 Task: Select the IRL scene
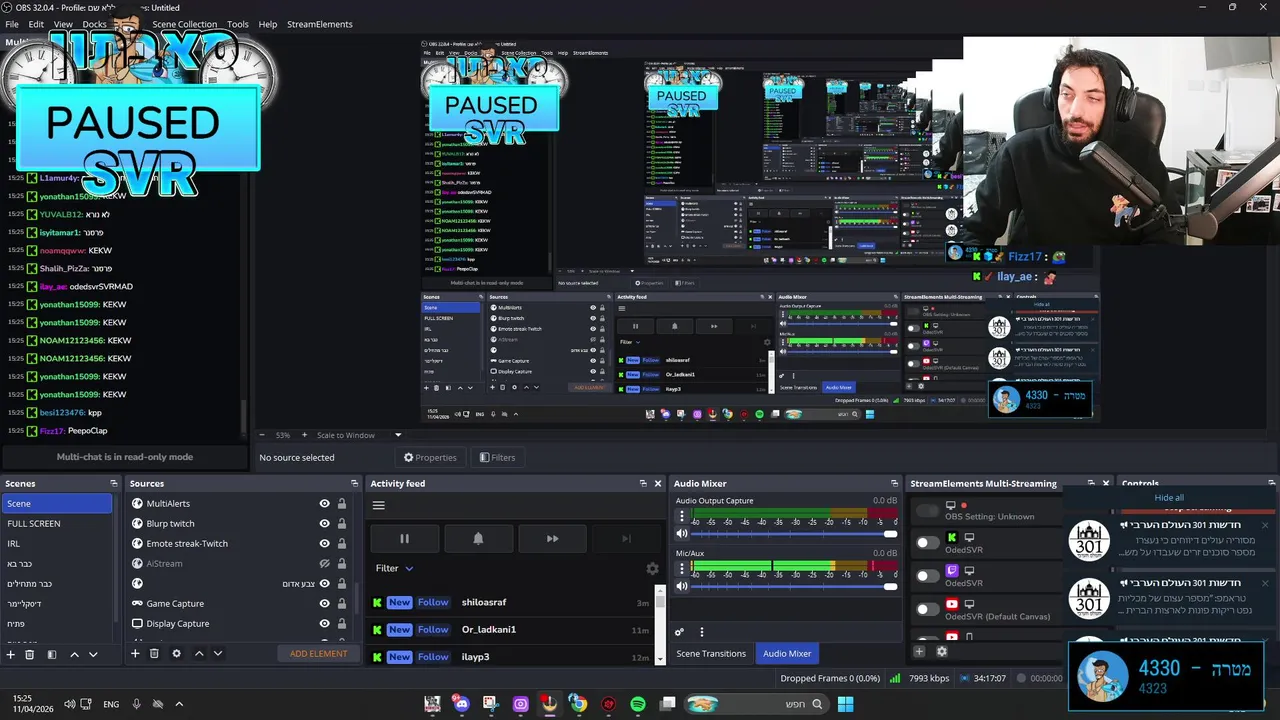57,544
